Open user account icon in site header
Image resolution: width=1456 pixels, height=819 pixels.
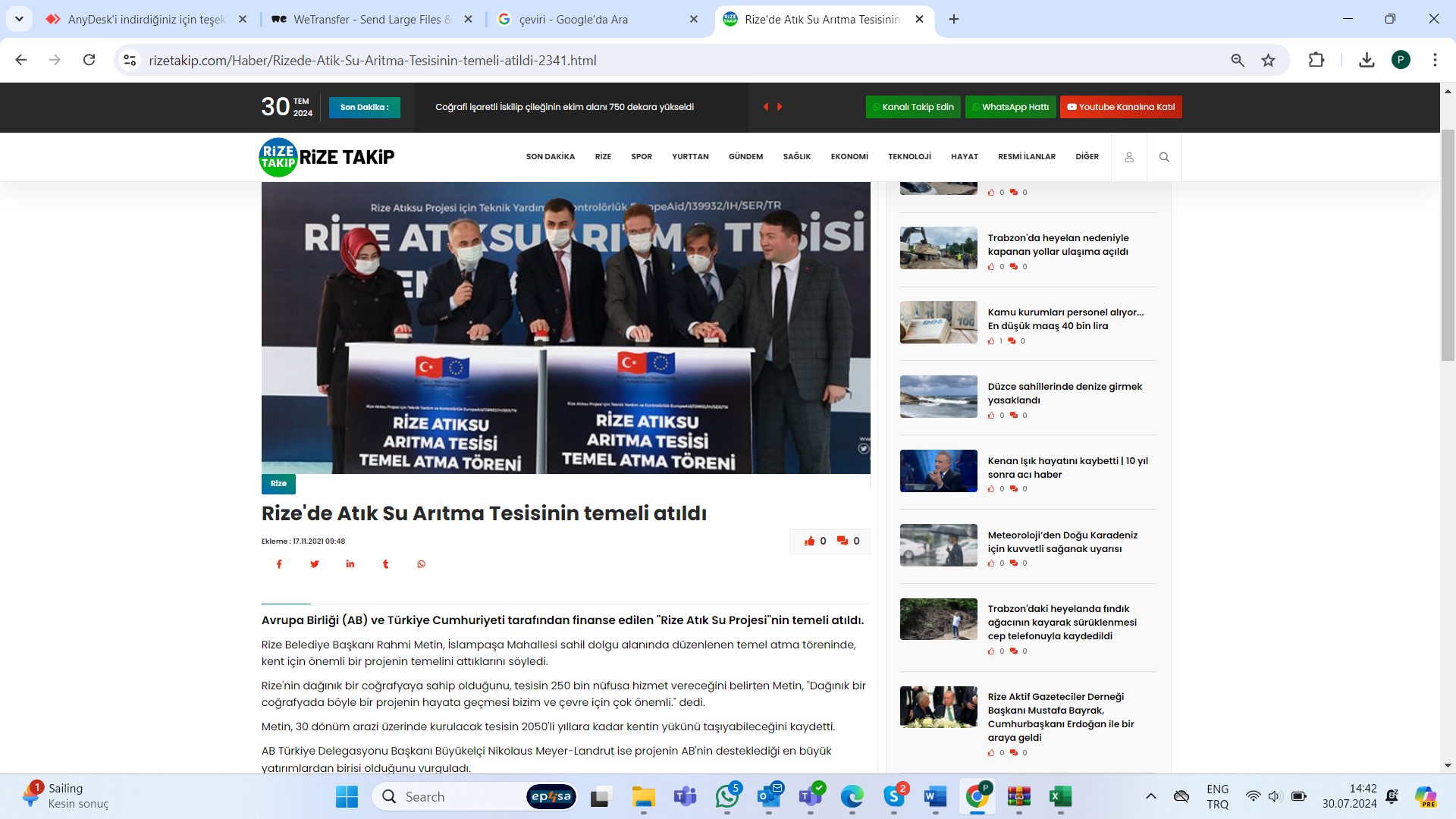click(1128, 157)
